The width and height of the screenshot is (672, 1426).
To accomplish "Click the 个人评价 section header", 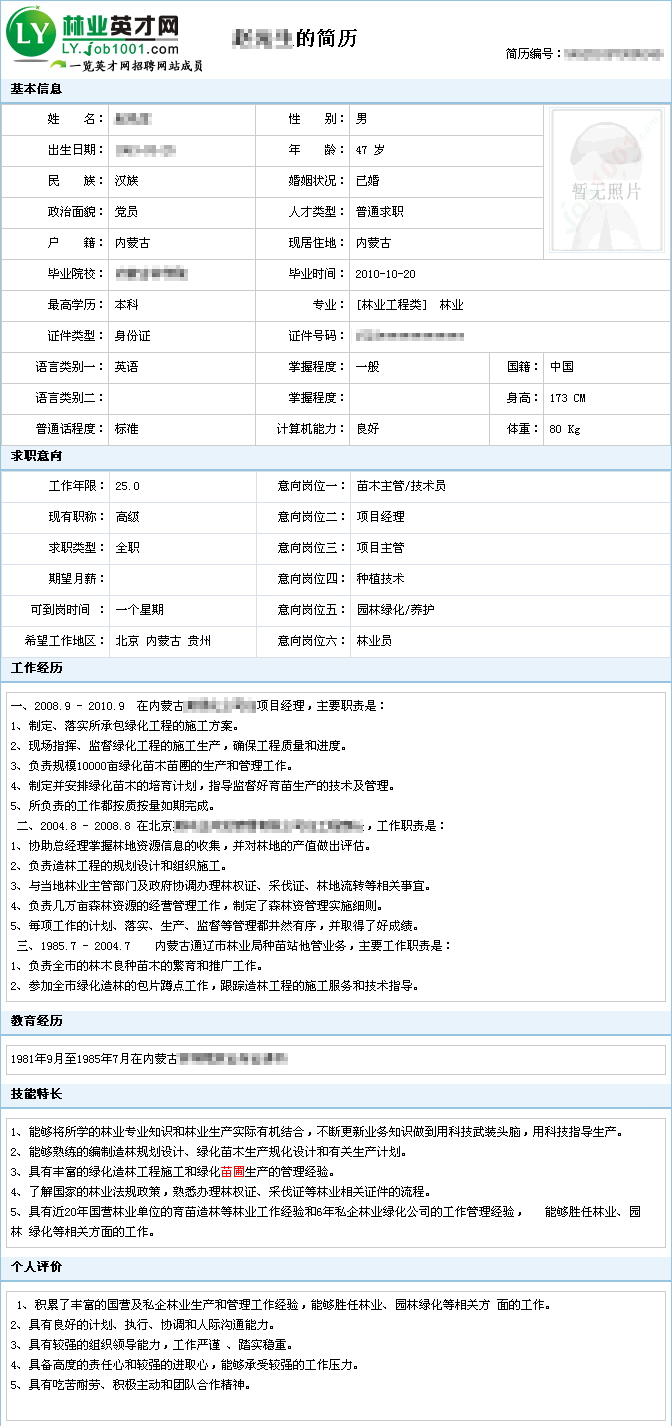I will (x=36, y=1267).
